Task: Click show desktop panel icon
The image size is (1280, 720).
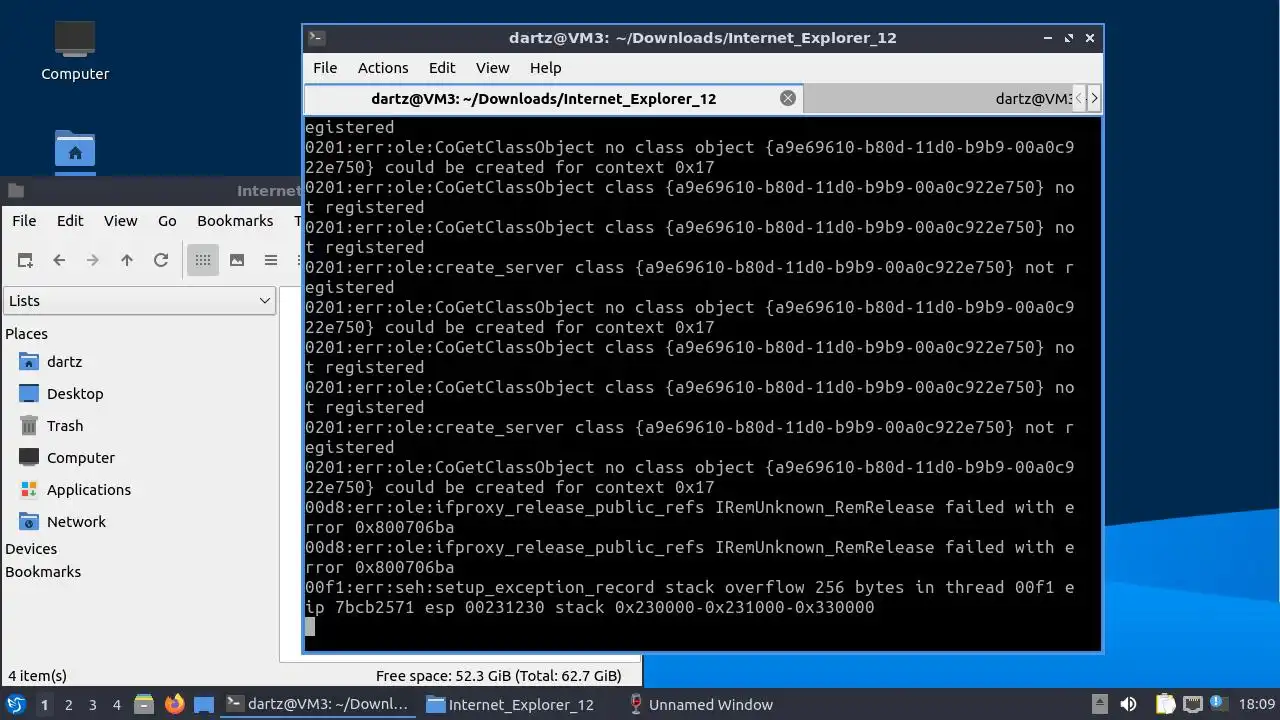Action: (x=205, y=704)
